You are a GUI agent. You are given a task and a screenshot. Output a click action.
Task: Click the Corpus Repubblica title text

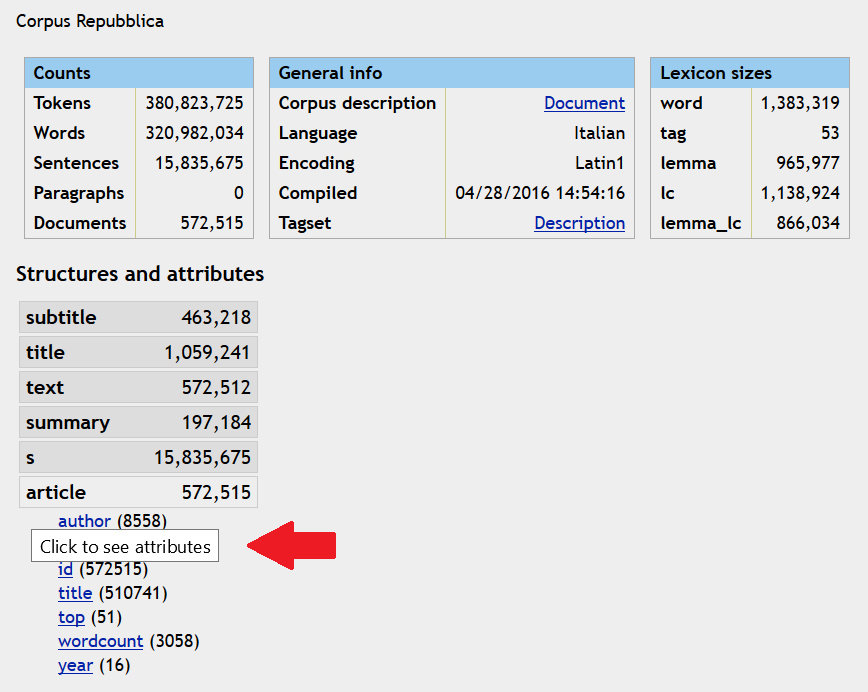point(90,21)
